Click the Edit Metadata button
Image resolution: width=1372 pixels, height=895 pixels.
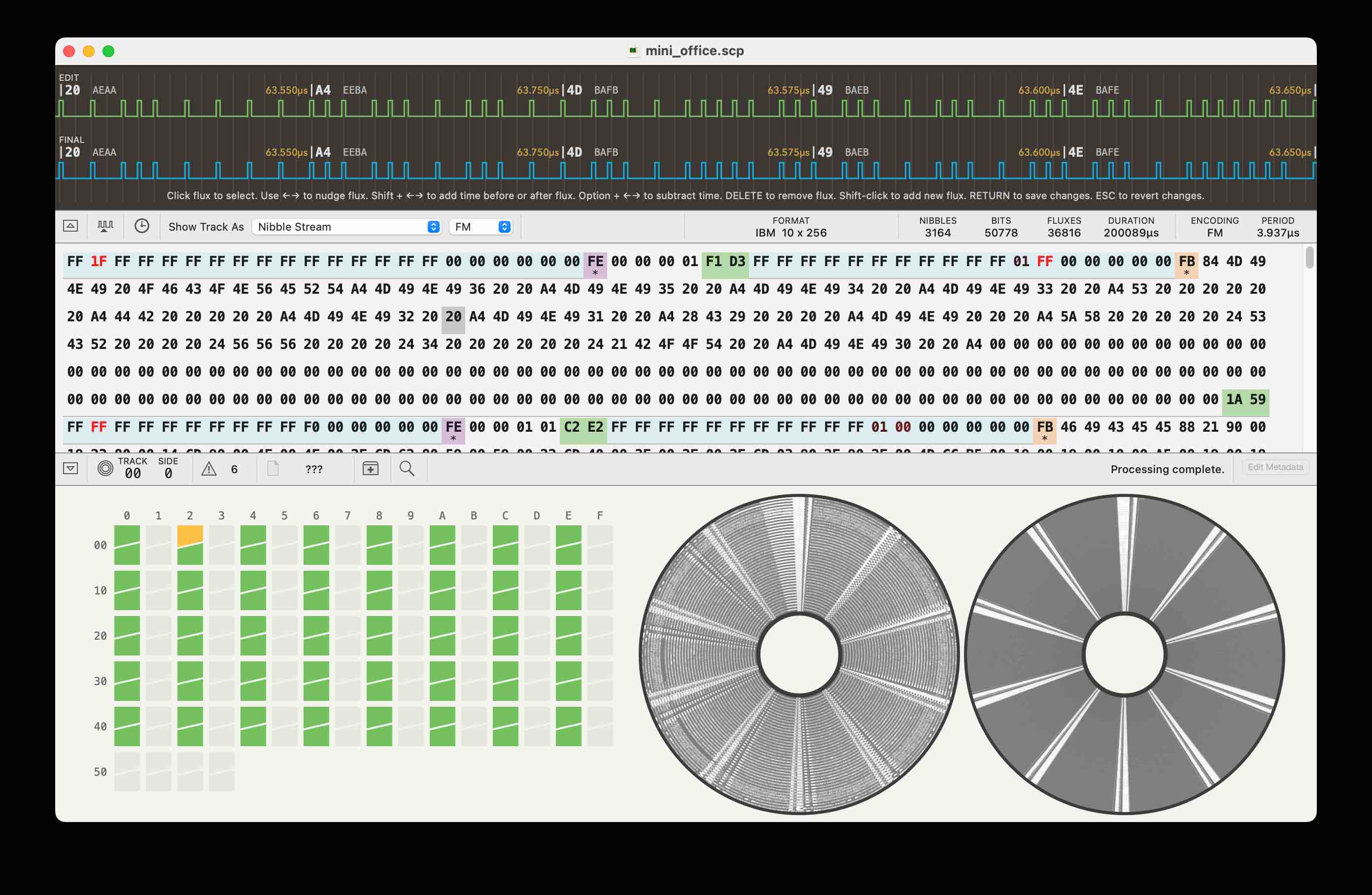coord(1274,467)
